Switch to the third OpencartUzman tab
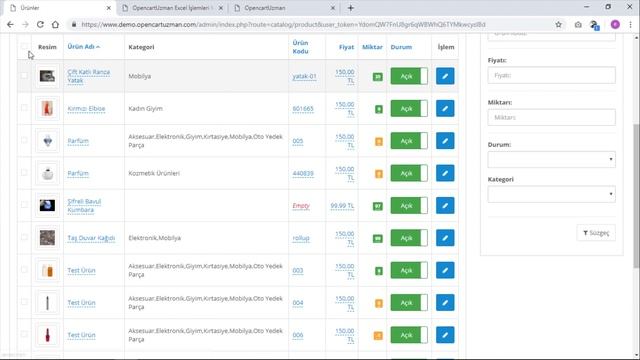 pos(284,8)
